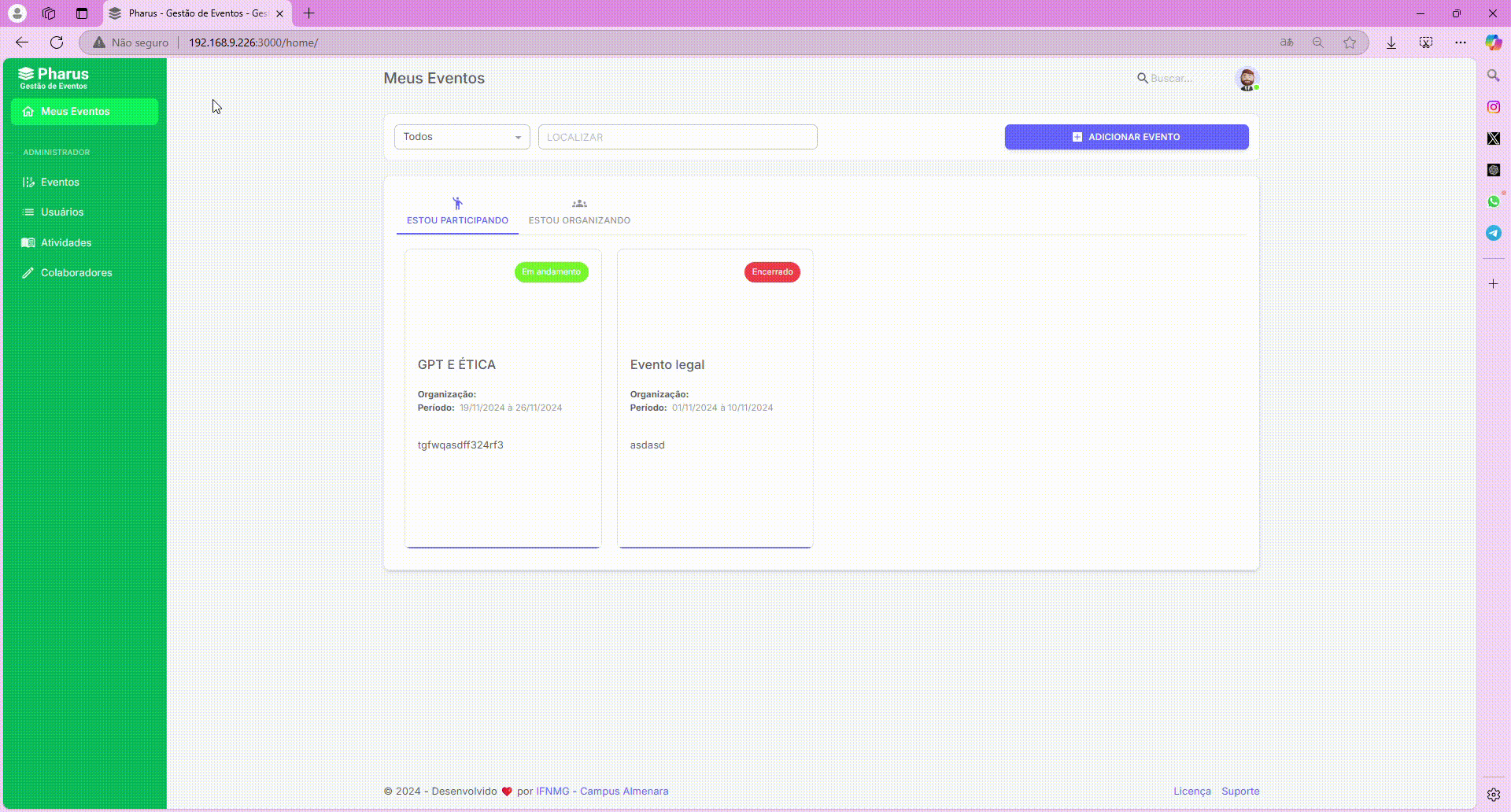Click the Encerrado status badge
Screen dimensions: 1511x812
pyautogui.click(x=772, y=272)
